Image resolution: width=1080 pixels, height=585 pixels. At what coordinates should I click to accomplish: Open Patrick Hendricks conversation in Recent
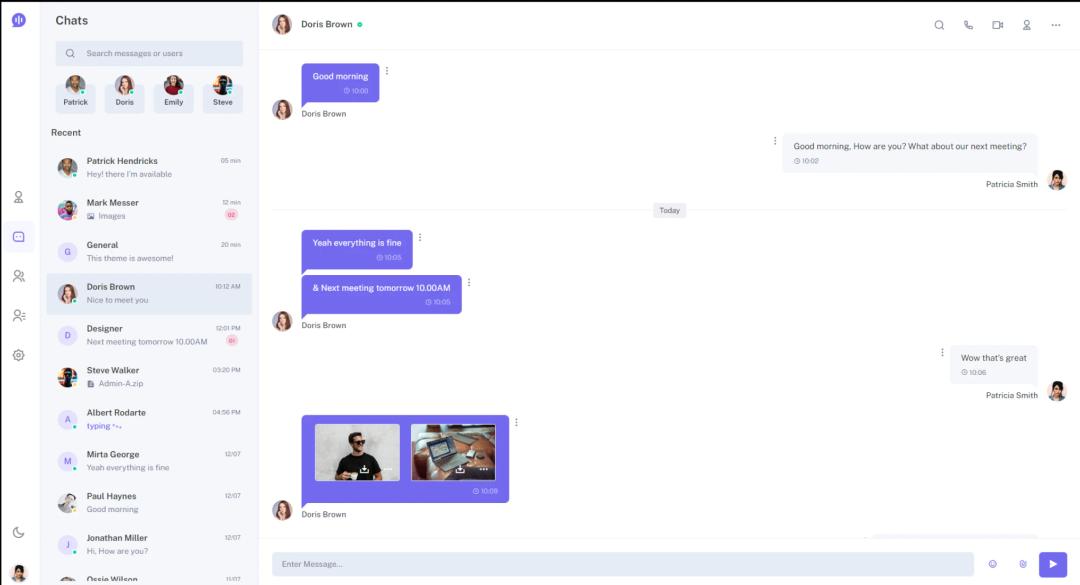tap(149, 167)
